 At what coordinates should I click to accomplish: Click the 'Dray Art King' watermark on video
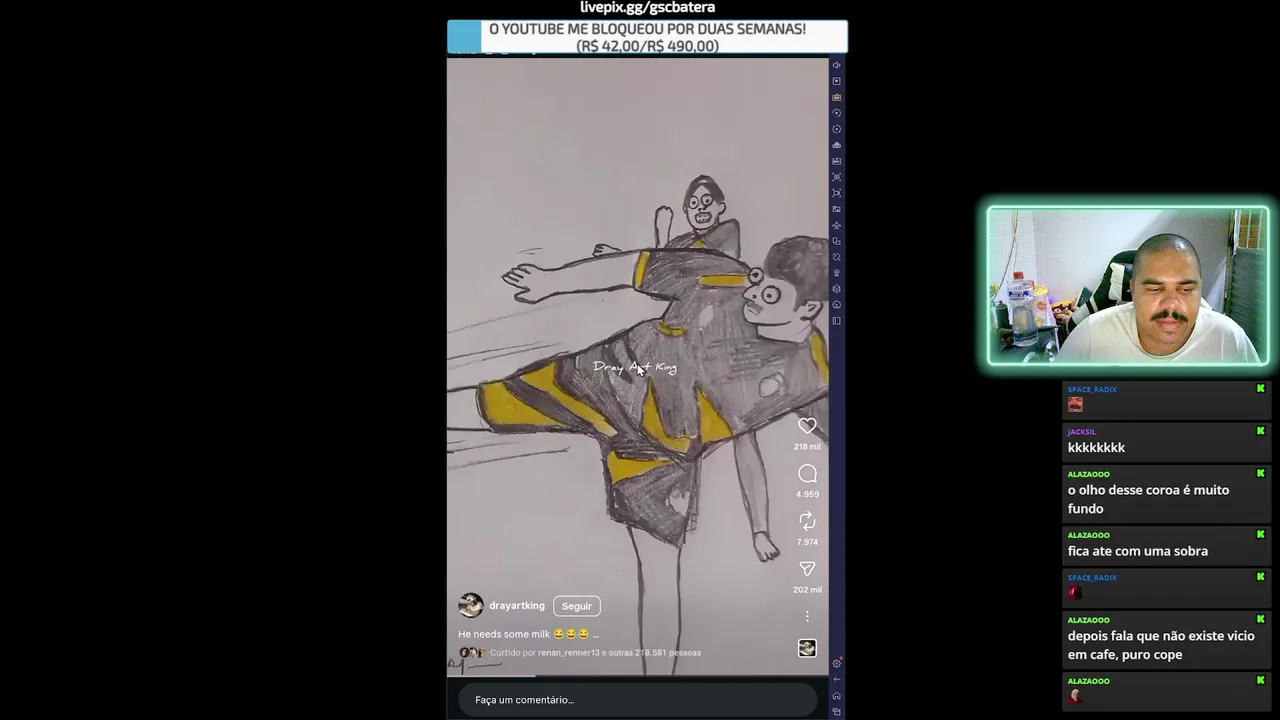(x=635, y=367)
